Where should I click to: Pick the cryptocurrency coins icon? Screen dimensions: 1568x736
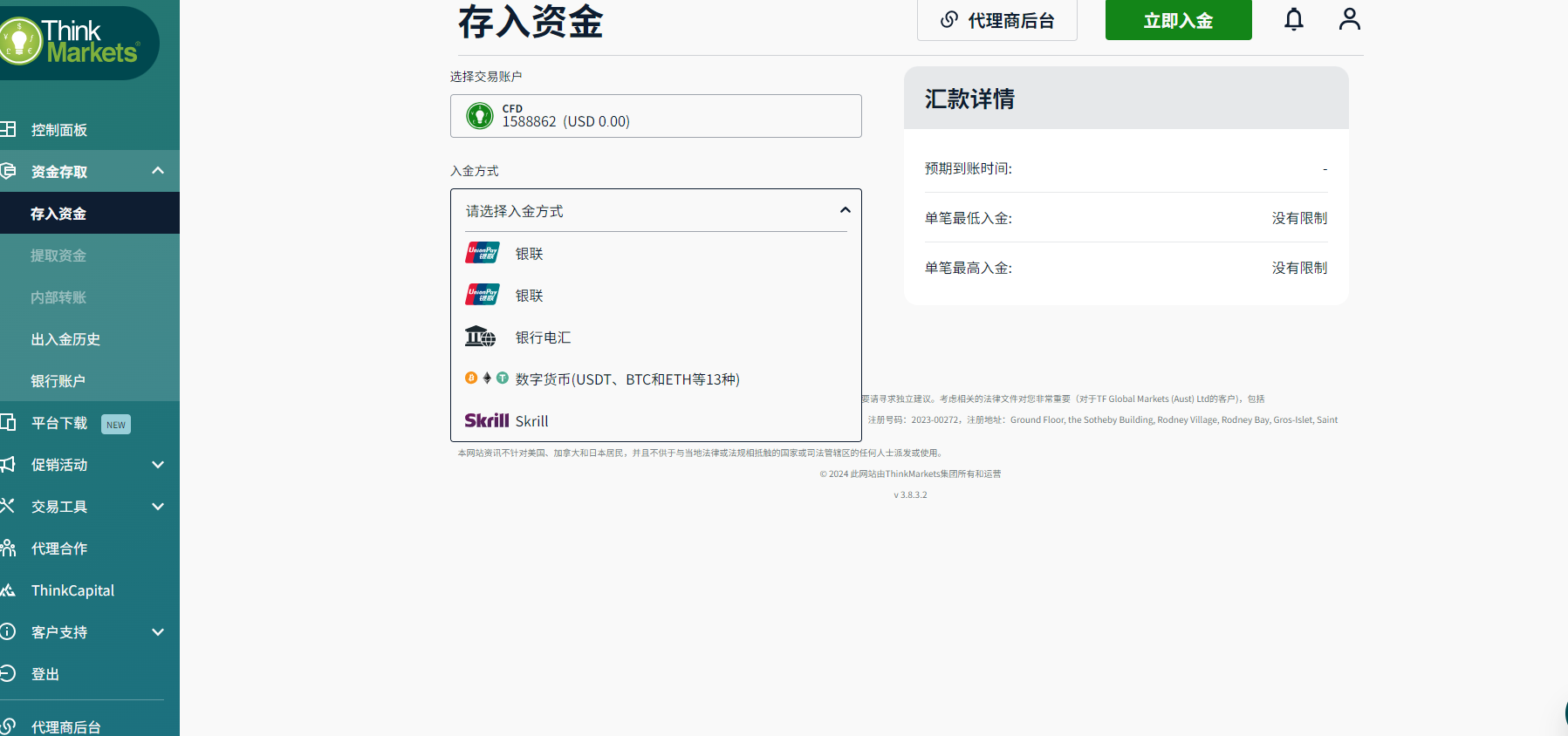(486, 378)
